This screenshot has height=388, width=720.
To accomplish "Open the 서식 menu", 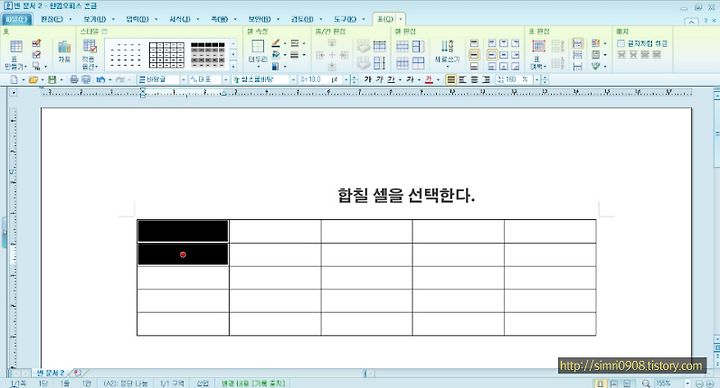I will coord(180,19).
